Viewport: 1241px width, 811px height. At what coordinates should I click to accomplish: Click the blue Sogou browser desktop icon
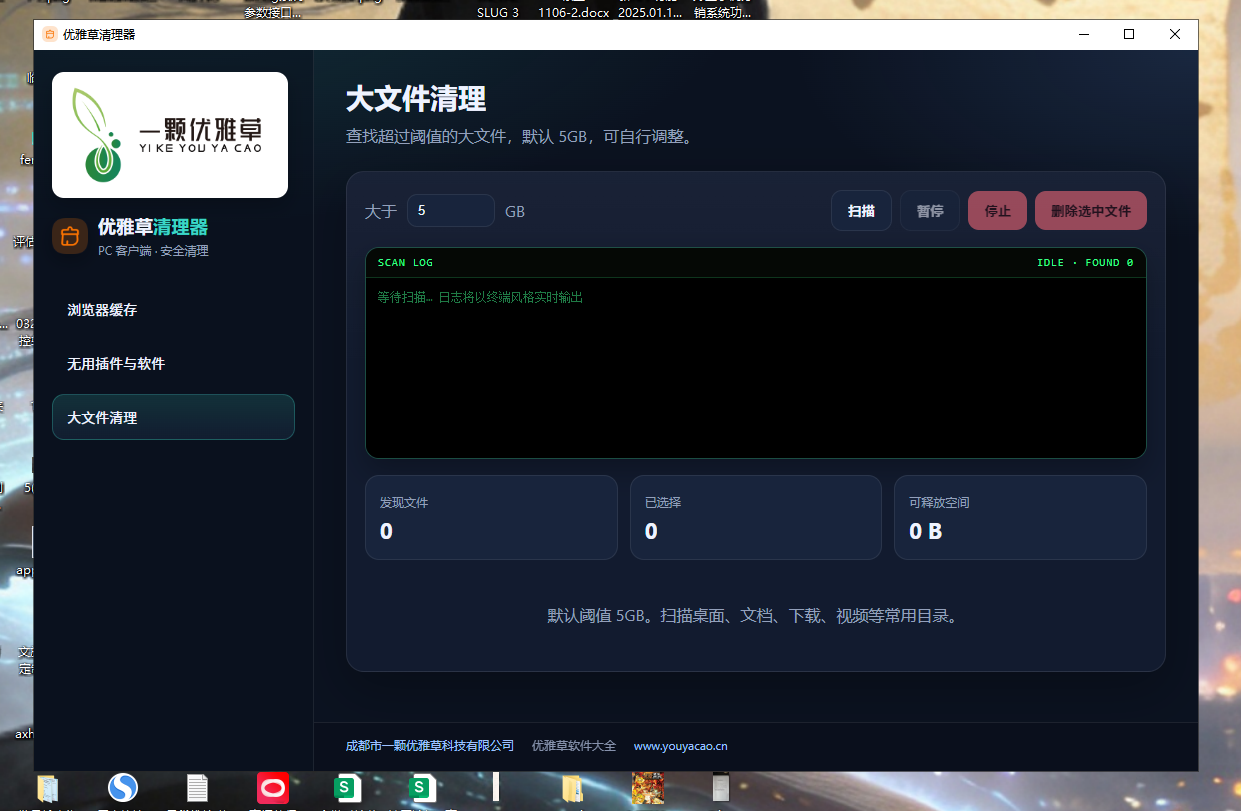[x=123, y=788]
